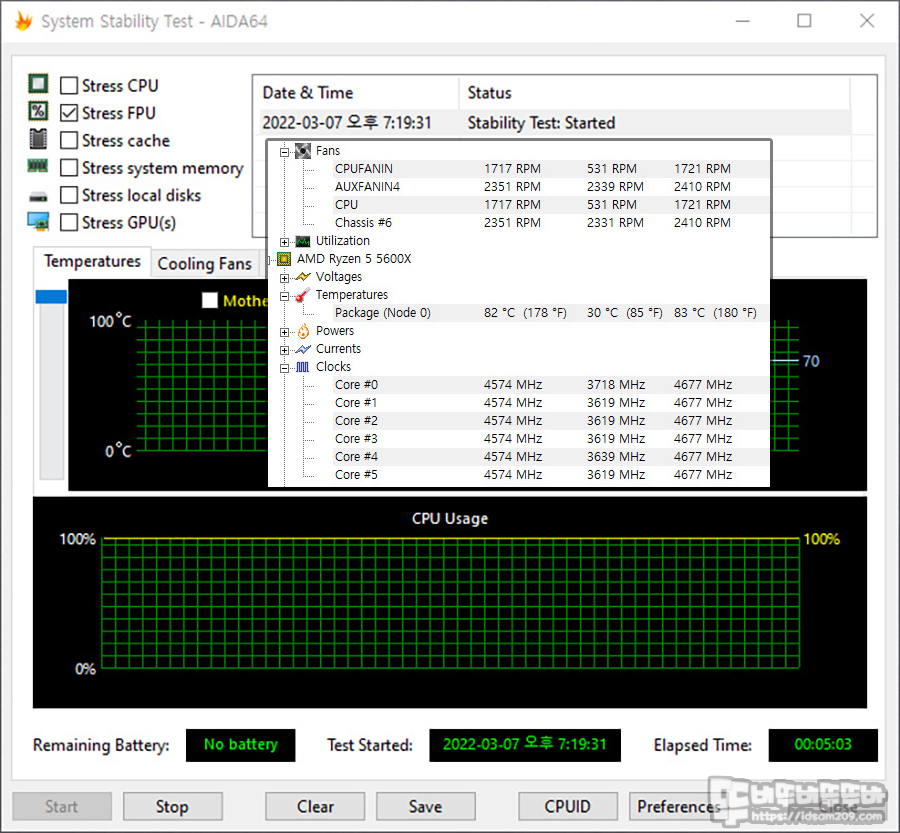Click the Powers flame icon
900x833 pixels.
303,331
